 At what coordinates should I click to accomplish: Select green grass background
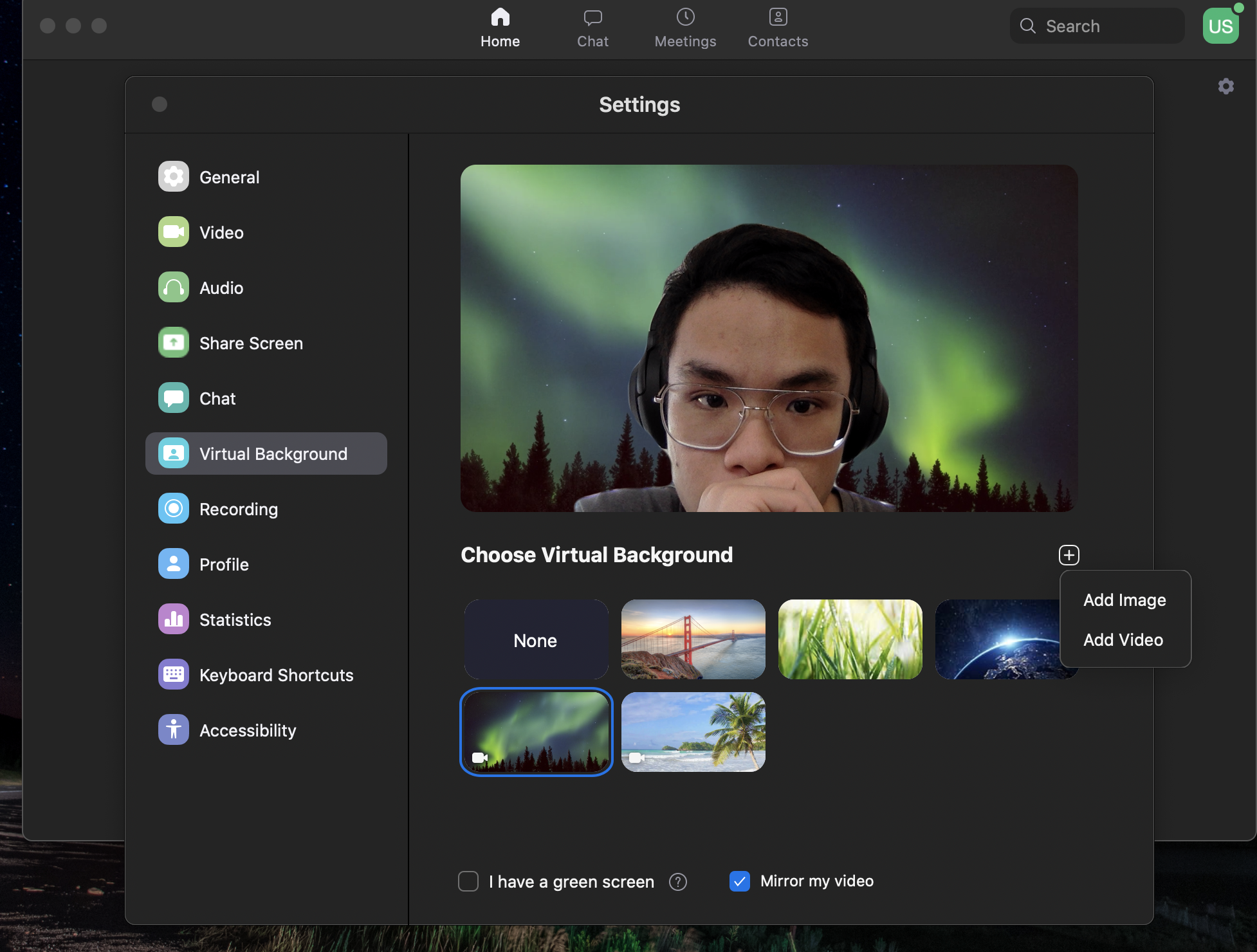click(850, 639)
